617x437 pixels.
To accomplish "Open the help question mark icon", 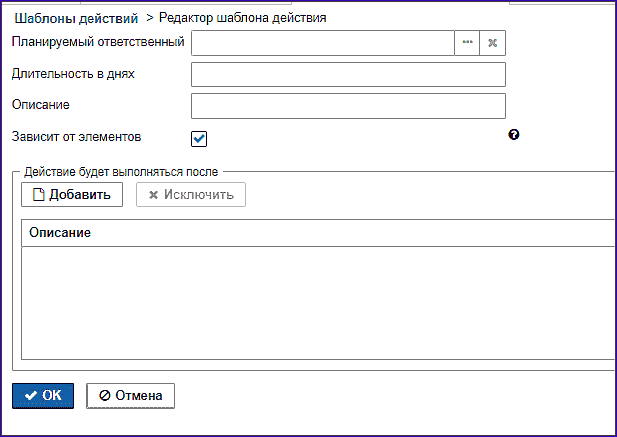I will [x=514, y=135].
